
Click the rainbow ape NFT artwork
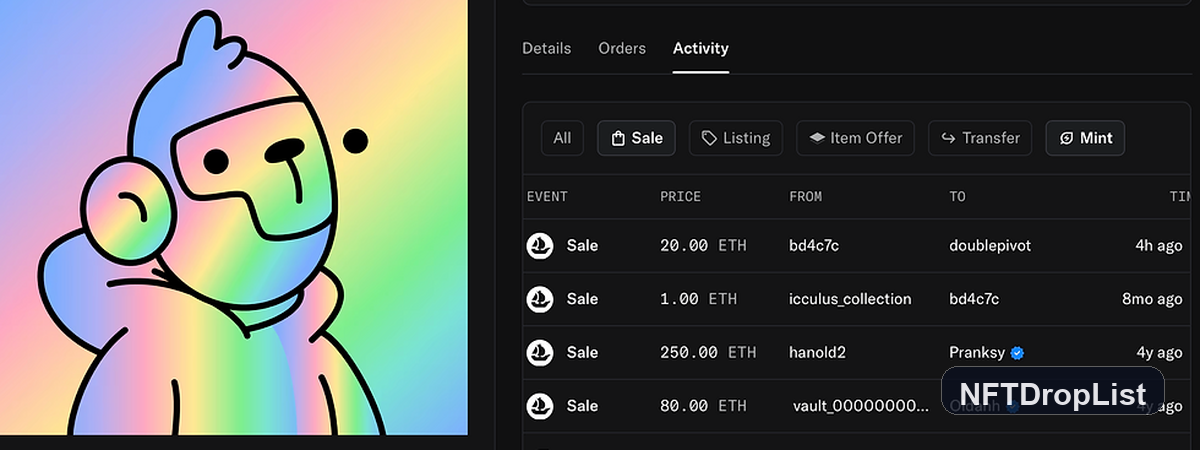pos(234,217)
